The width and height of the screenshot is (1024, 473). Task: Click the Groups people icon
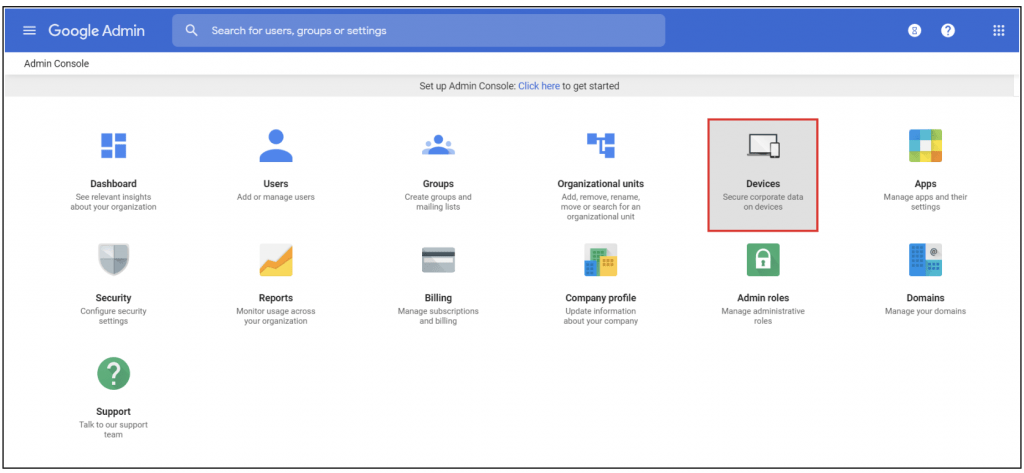pyautogui.click(x=438, y=144)
